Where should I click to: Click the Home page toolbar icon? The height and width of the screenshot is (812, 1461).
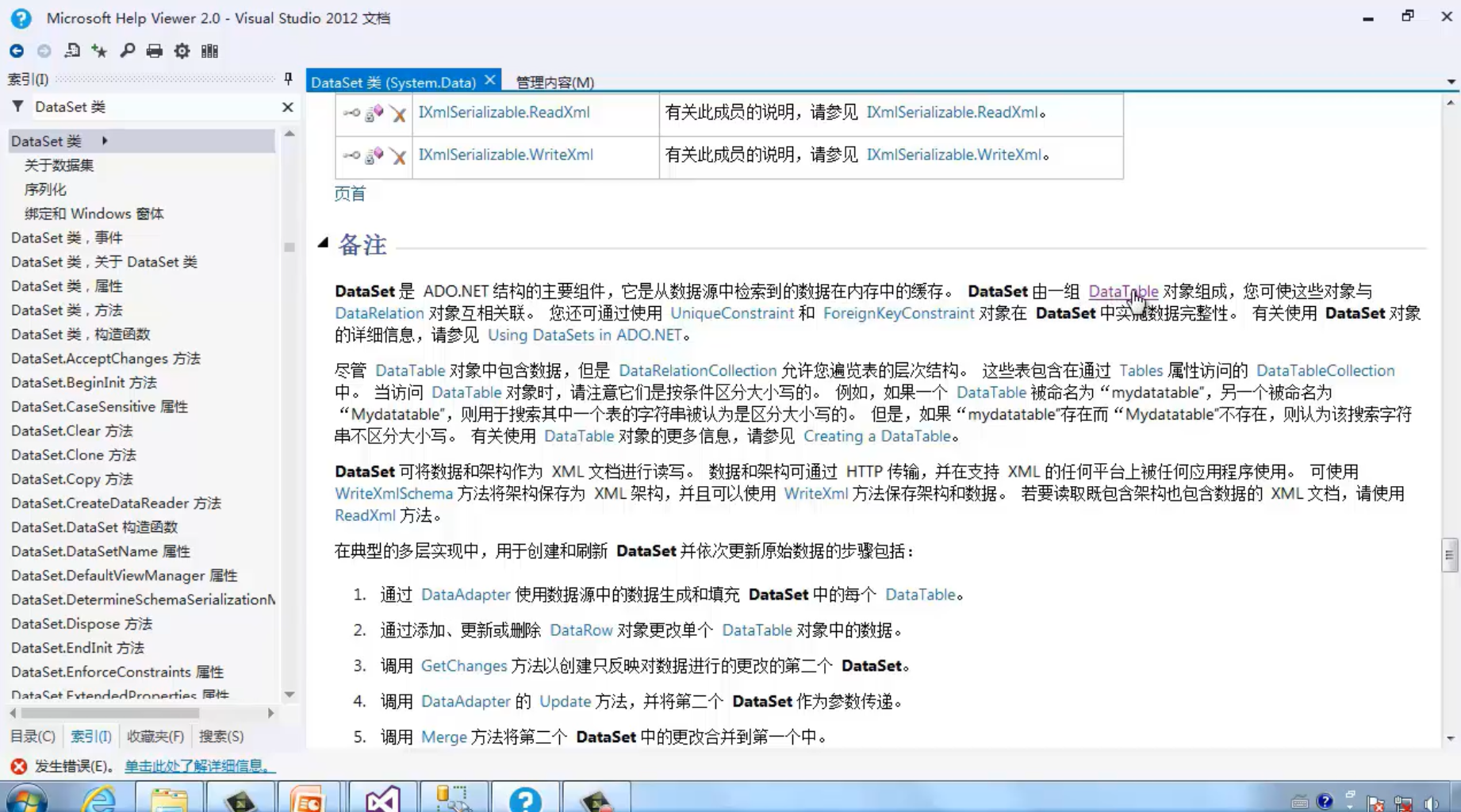pyautogui.click(x=72, y=51)
